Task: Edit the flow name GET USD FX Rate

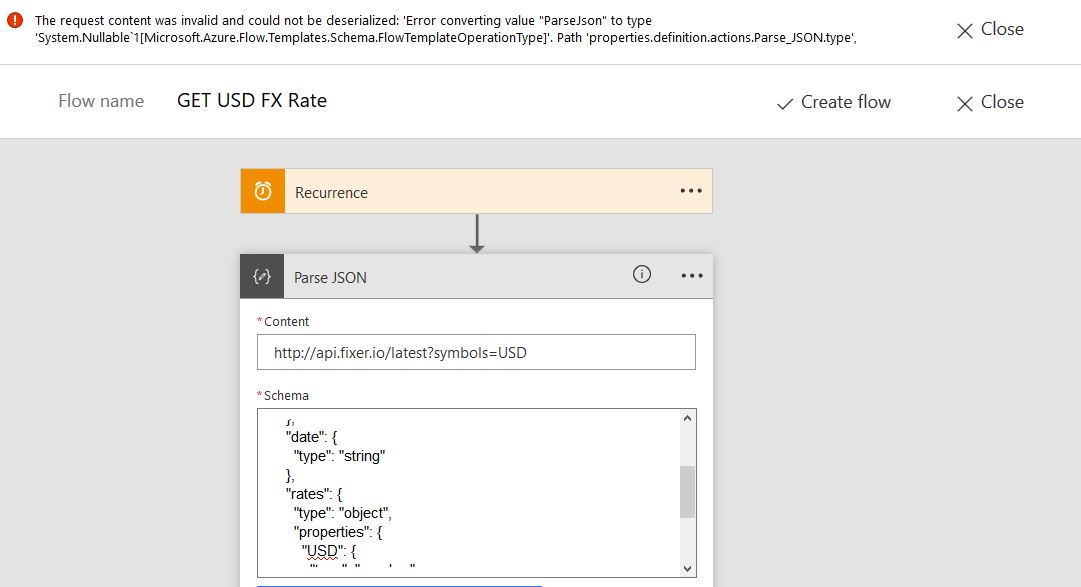Action: (252, 101)
